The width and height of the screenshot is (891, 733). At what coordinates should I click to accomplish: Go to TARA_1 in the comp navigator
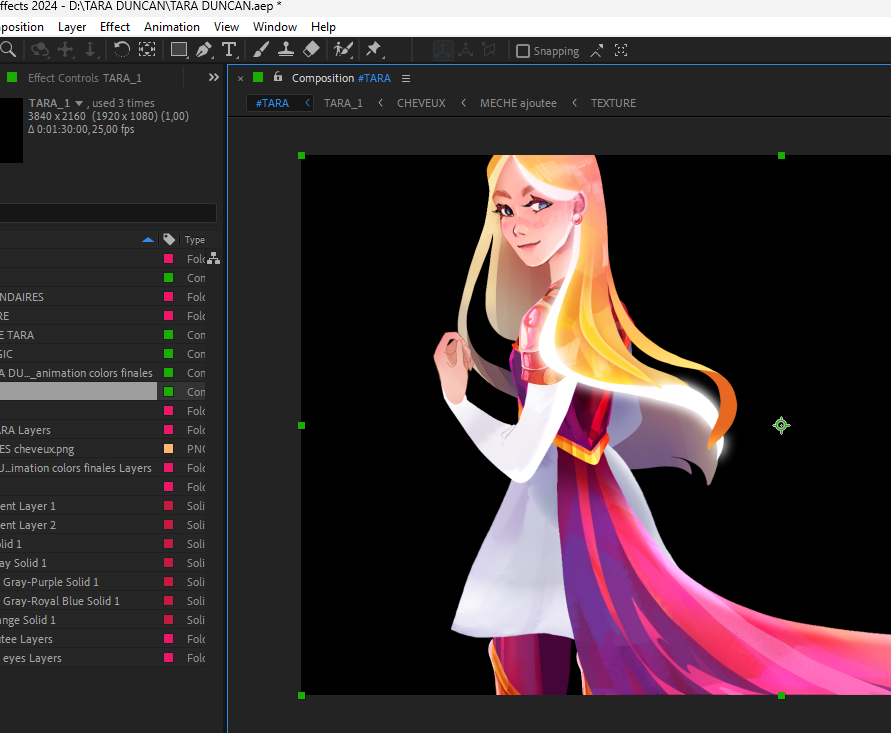click(x=343, y=103)
